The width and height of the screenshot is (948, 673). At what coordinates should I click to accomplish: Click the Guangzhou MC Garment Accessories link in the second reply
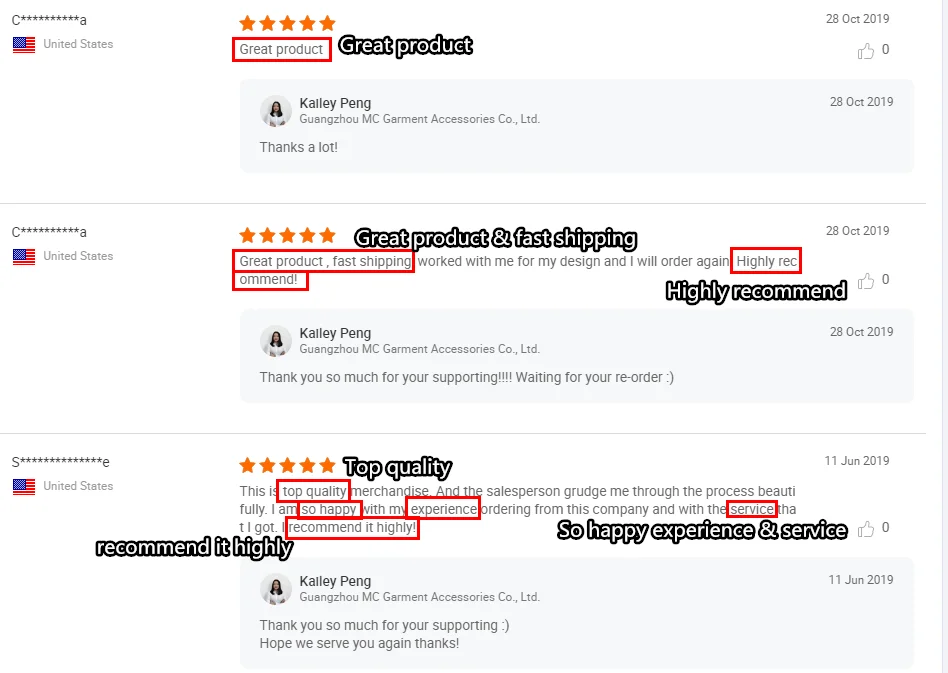click(420, 349)
